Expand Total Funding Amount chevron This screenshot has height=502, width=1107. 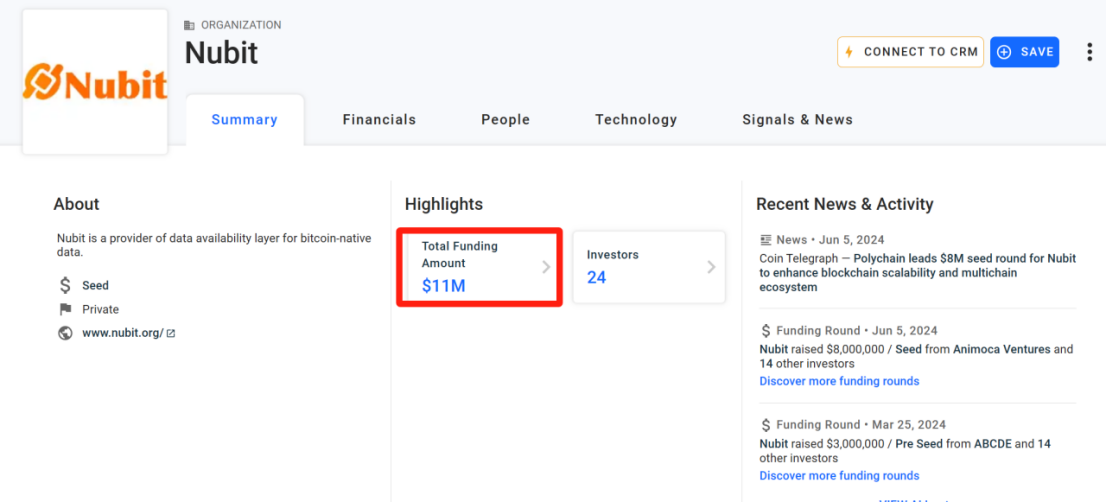point(546,267)
